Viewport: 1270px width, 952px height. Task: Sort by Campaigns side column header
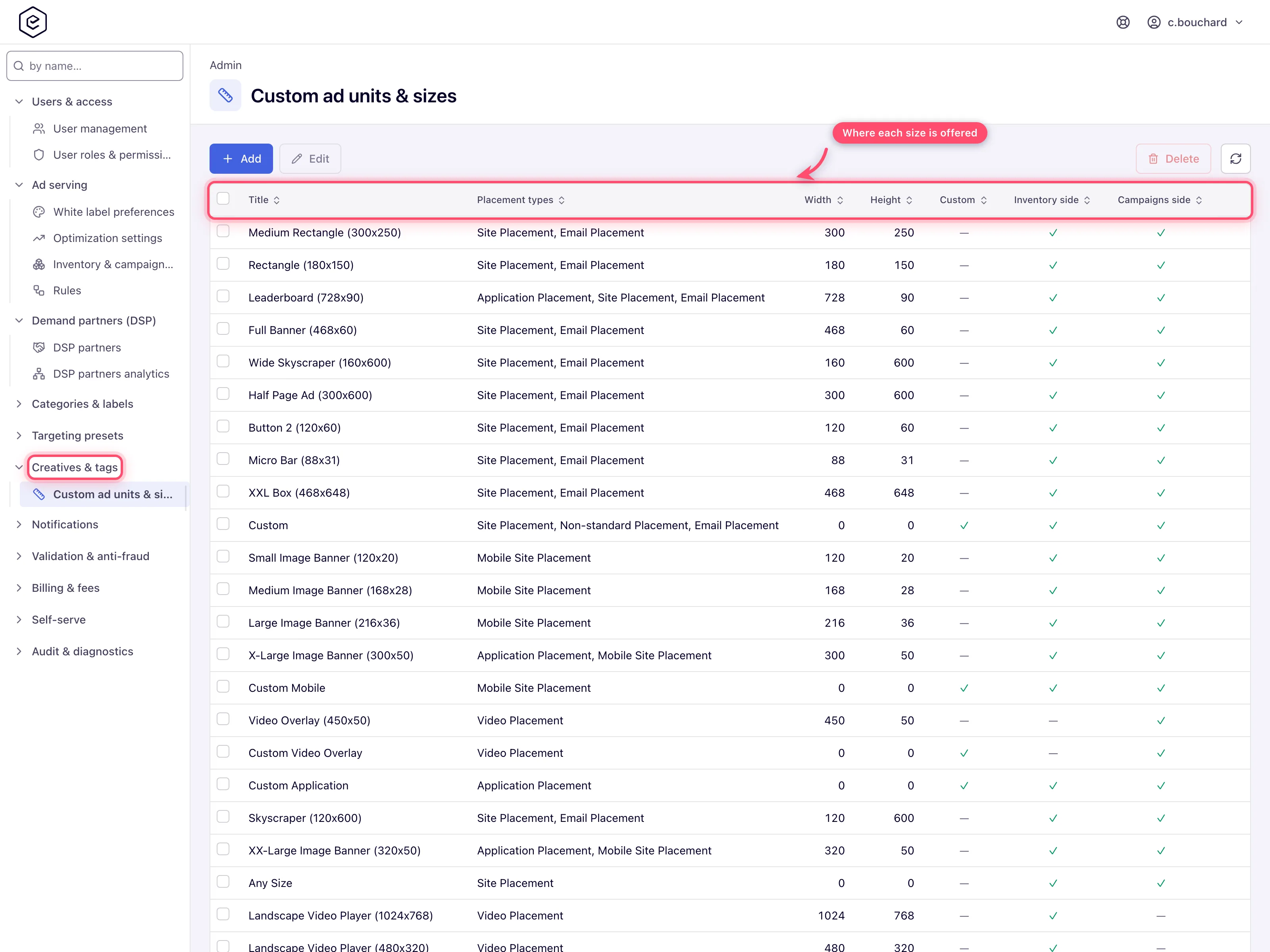(x=1159, y=200)
